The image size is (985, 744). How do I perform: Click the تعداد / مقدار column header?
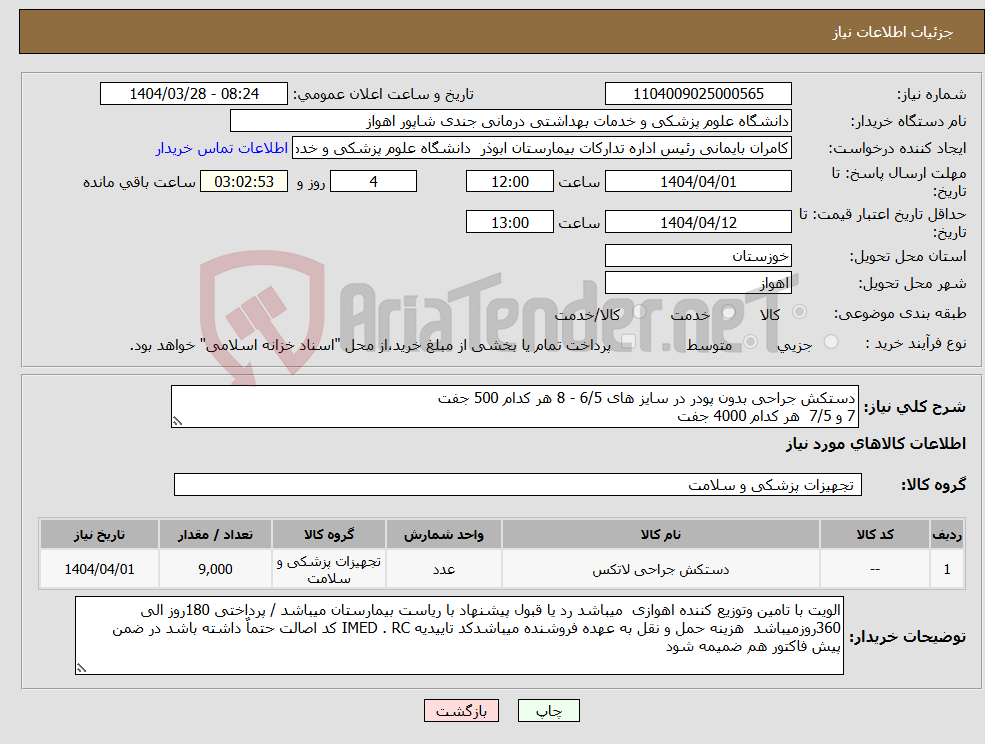215,534
